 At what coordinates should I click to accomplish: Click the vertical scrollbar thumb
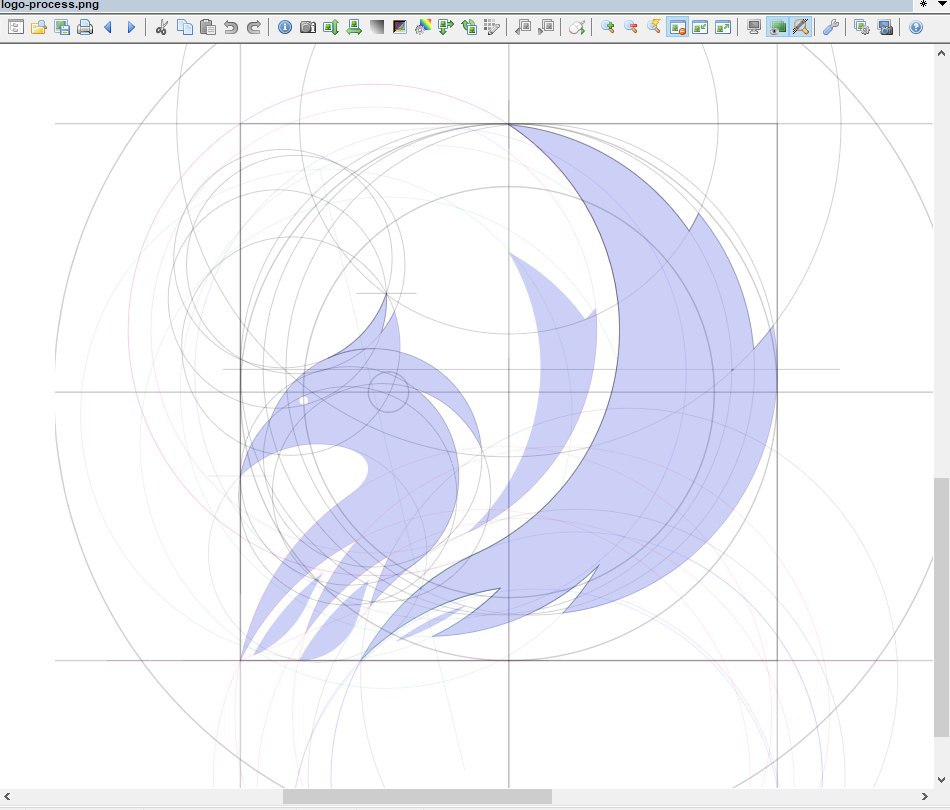click(x=942, y=608)
